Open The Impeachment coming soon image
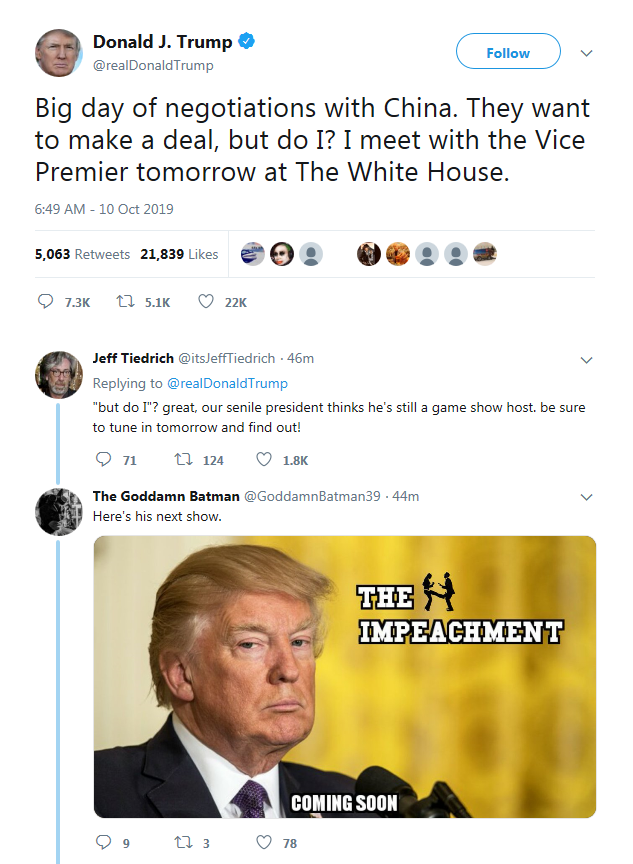633x864 pixels. 345,677
